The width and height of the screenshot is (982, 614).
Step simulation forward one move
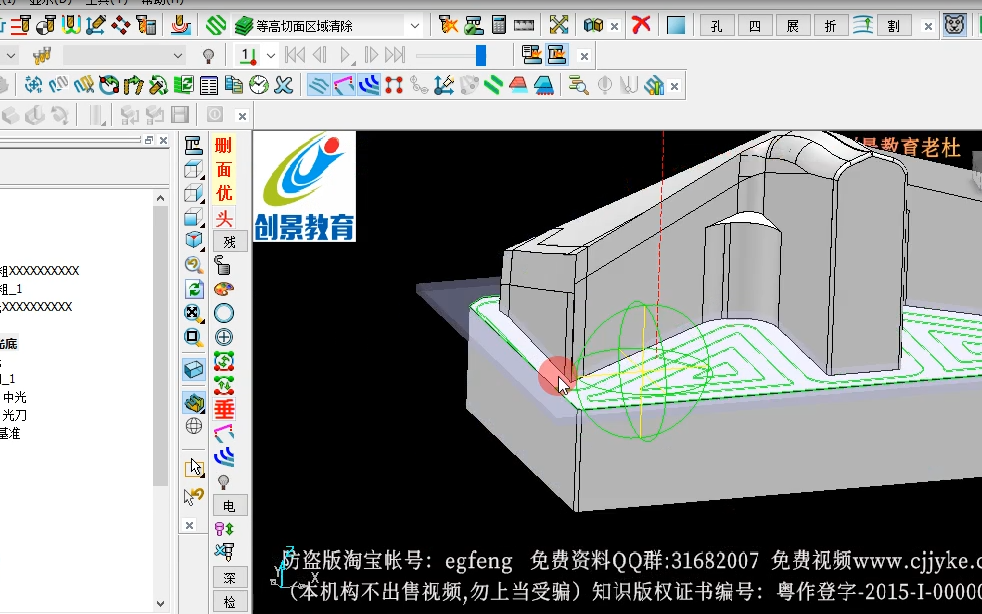[371, 55]
